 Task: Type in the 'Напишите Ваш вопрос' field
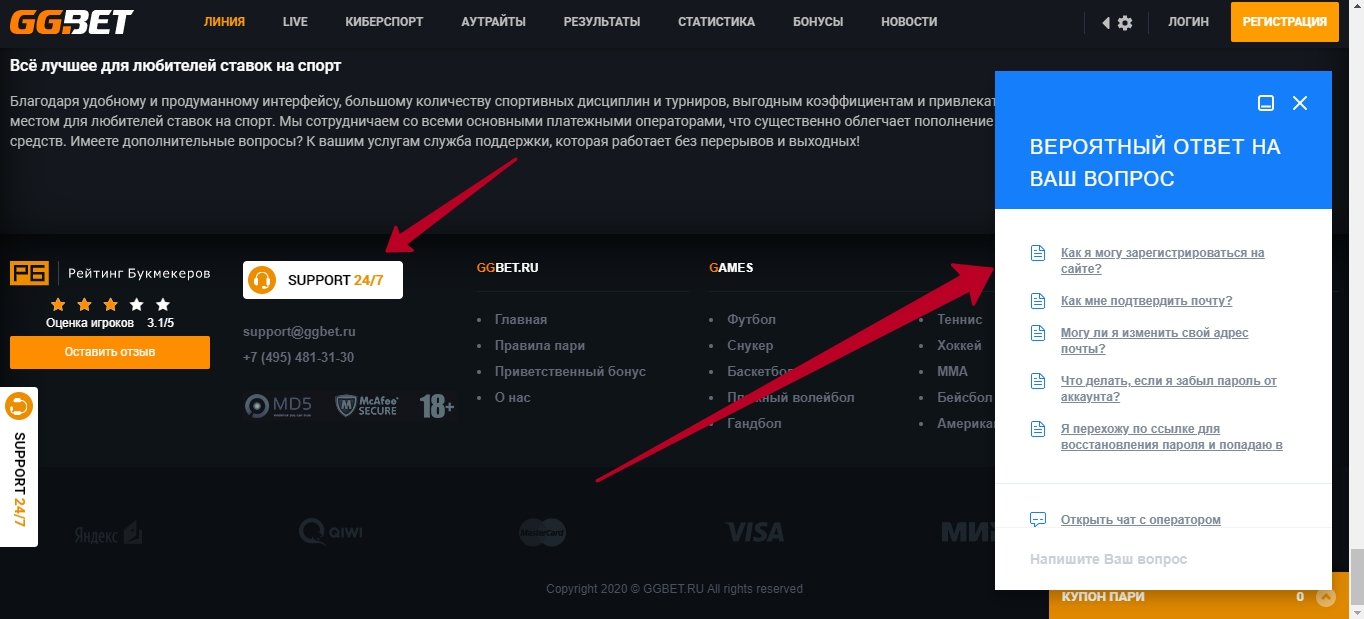pyautogui.click(x=1160, y=559)
